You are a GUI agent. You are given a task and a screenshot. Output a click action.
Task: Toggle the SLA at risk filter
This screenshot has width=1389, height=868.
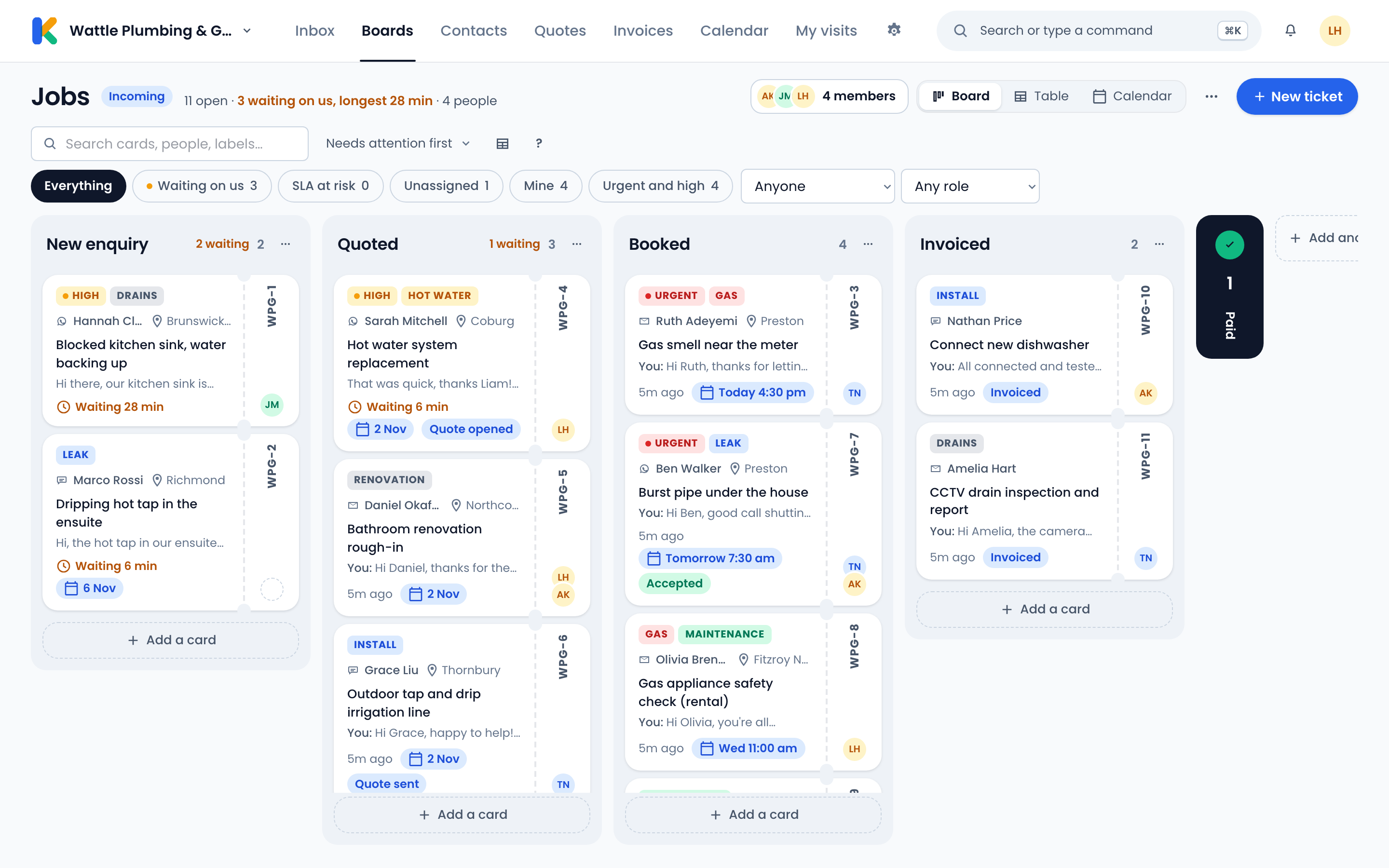[330, 186]
